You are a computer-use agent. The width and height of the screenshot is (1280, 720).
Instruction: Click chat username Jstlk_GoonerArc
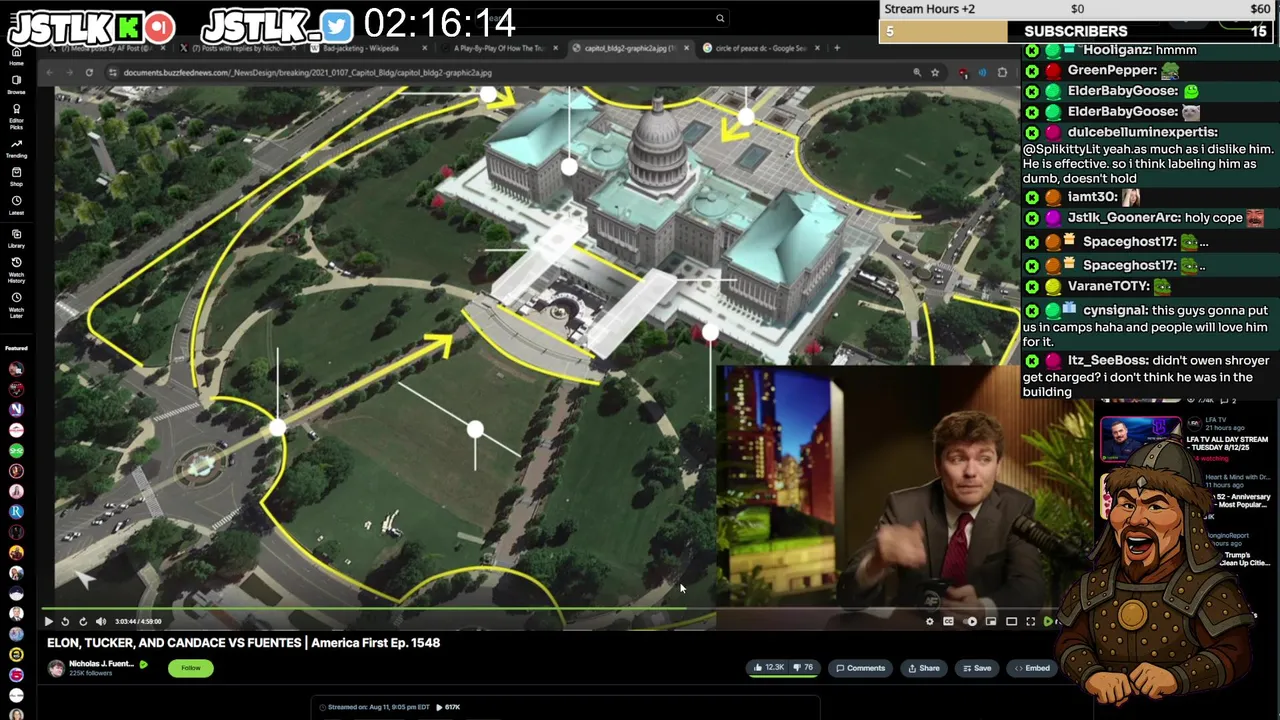click(x=1123, y=218)
